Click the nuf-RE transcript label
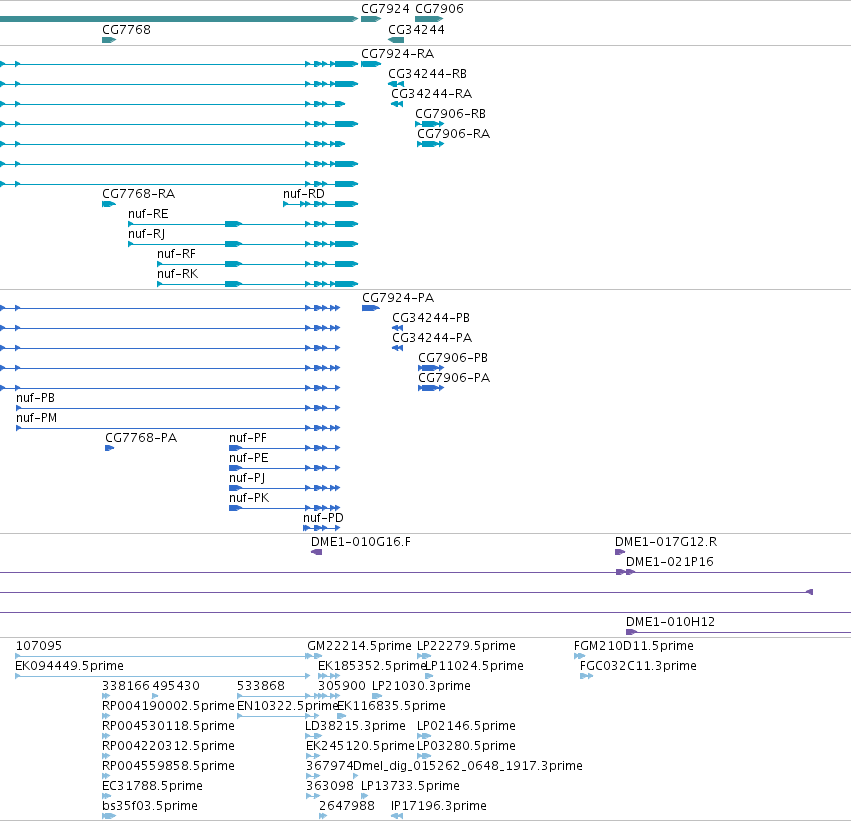The image size is (851, 821). coord(148,214)
